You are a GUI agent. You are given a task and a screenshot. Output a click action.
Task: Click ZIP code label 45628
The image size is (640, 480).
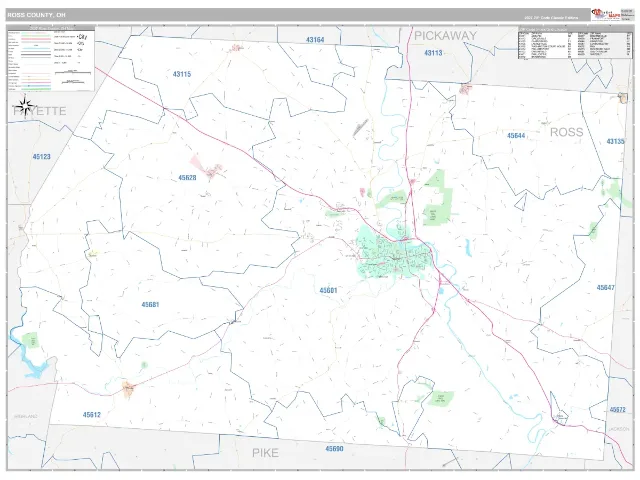187,178
